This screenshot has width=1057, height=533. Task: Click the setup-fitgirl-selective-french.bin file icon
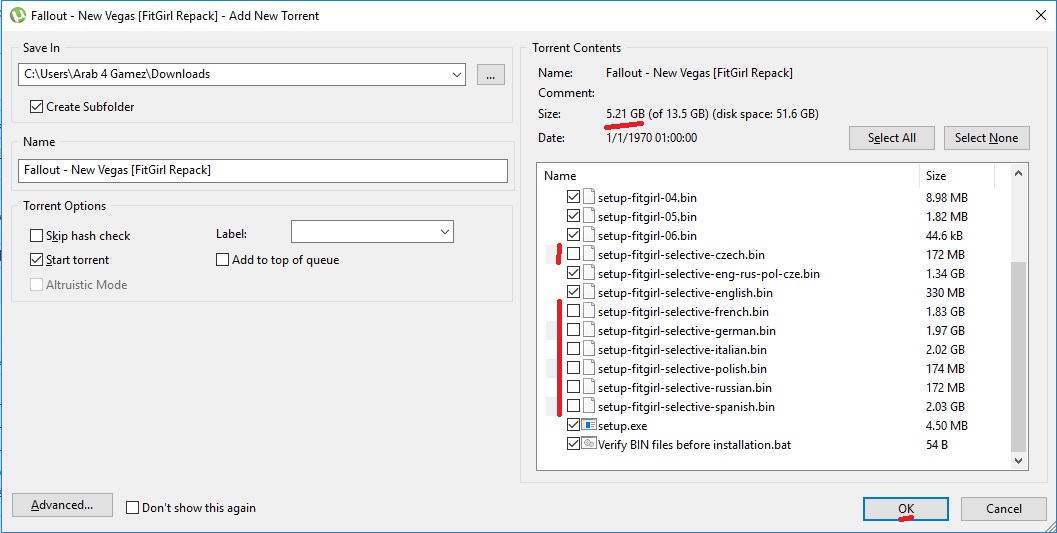click(x=589, y=311)
